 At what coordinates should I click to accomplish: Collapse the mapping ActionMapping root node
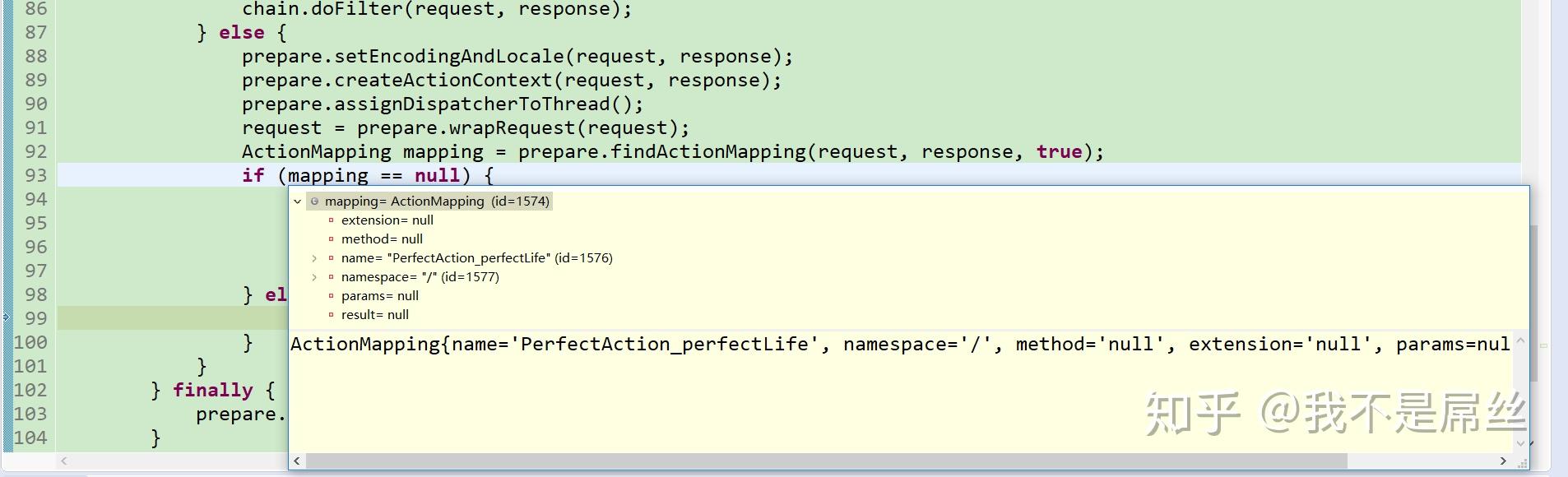point(298,201)
